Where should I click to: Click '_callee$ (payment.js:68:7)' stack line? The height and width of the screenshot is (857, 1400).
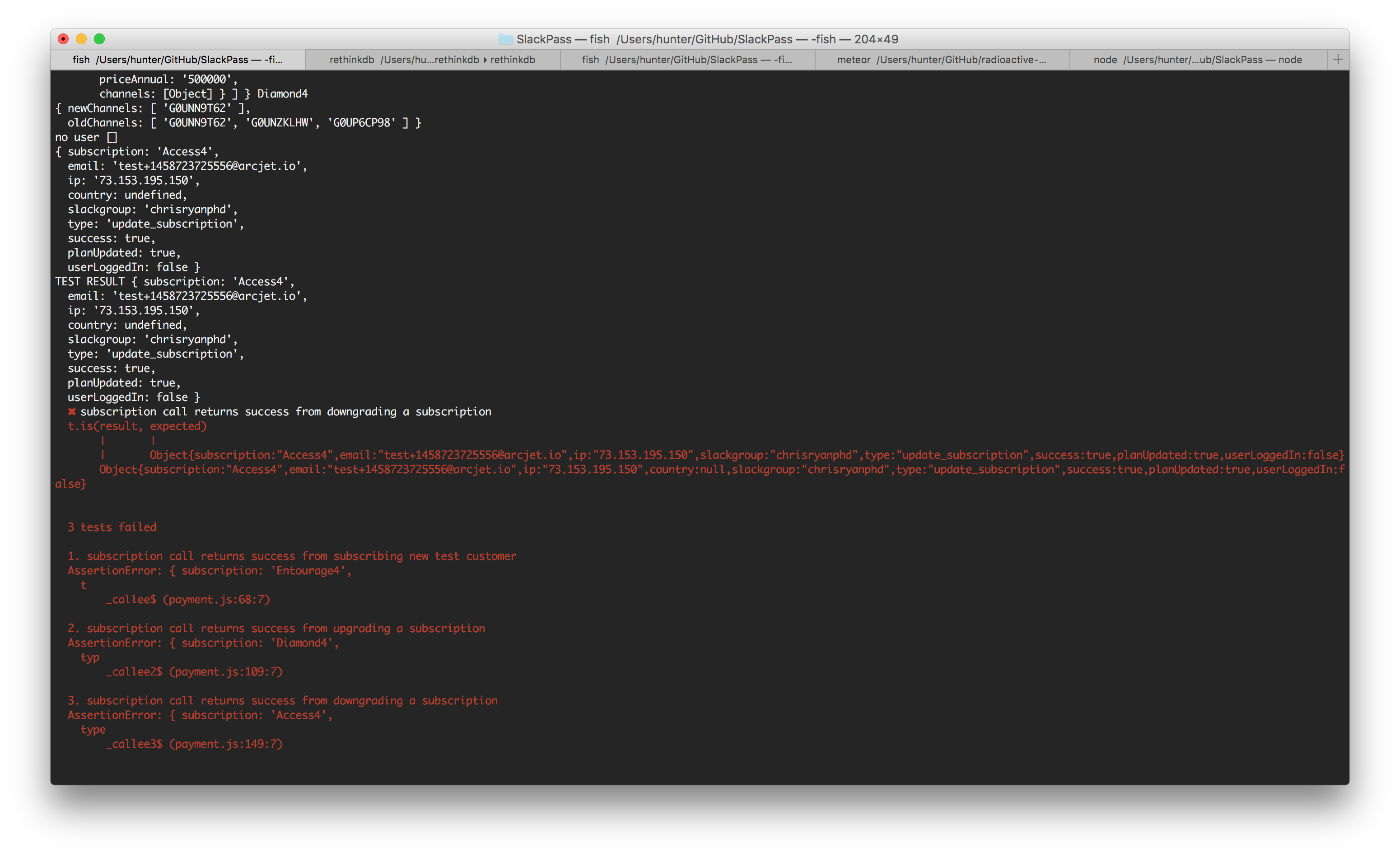188,599
